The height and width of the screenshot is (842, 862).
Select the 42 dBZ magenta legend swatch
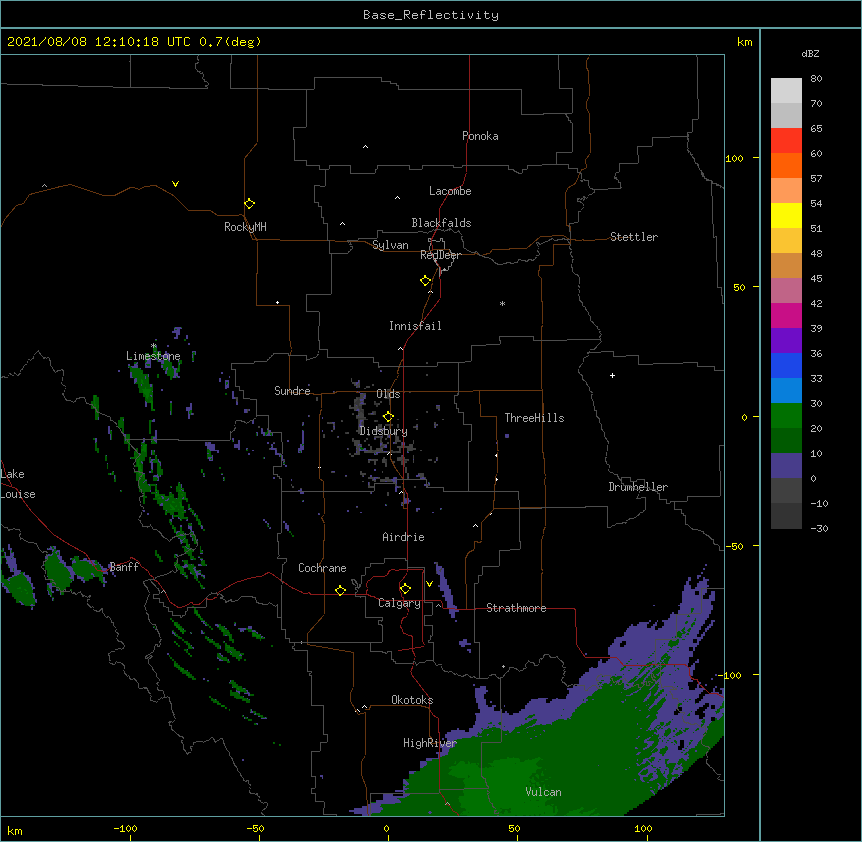[x=786, y=315]
